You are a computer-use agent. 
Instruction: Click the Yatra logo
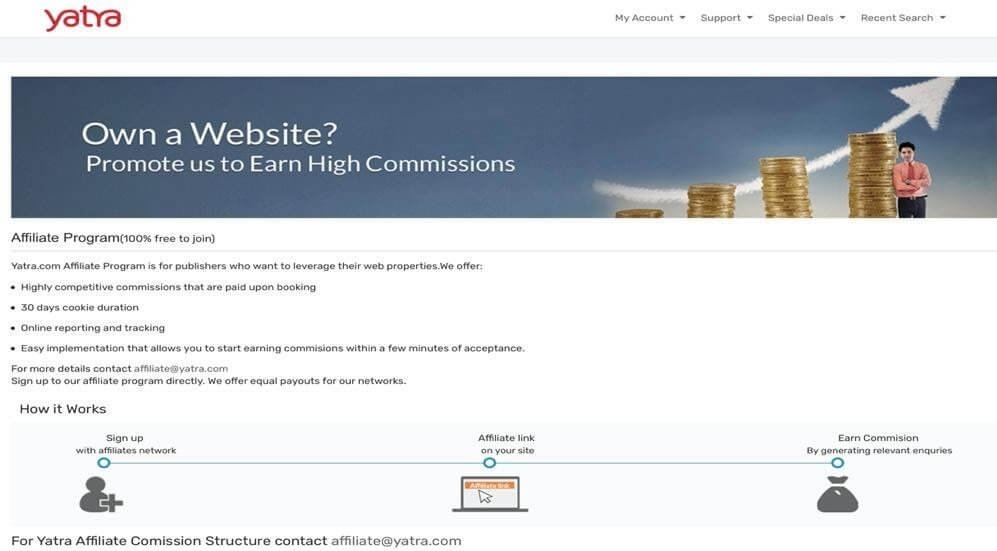pyautogui.click(x=83, y=18)
